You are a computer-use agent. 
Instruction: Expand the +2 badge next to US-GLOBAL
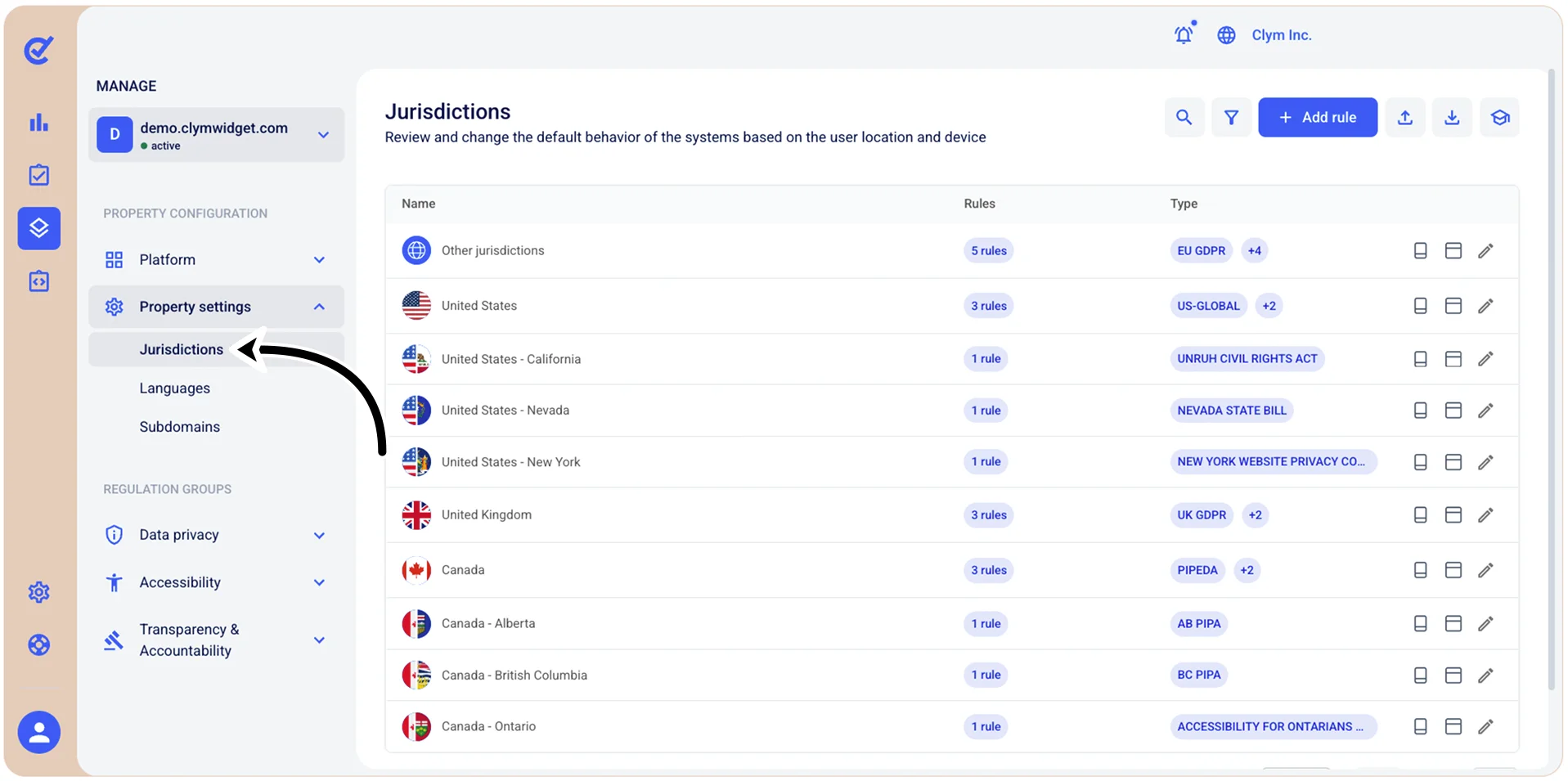[x=1269, y=306]
